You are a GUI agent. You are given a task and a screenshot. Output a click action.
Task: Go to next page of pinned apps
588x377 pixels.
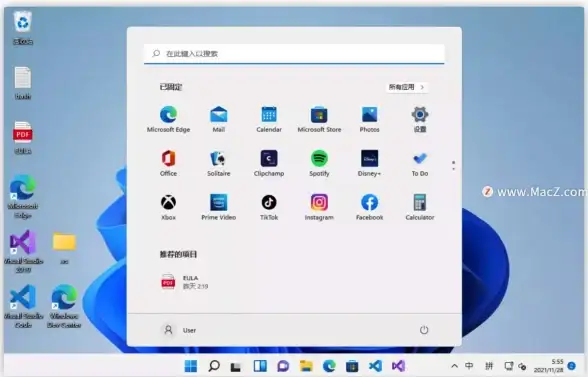tap(453, 169)
